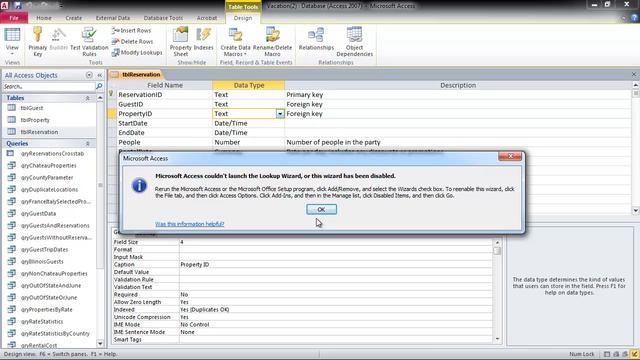Select qryPropertiesByRate query
The image size is (640, 360).
47,310
